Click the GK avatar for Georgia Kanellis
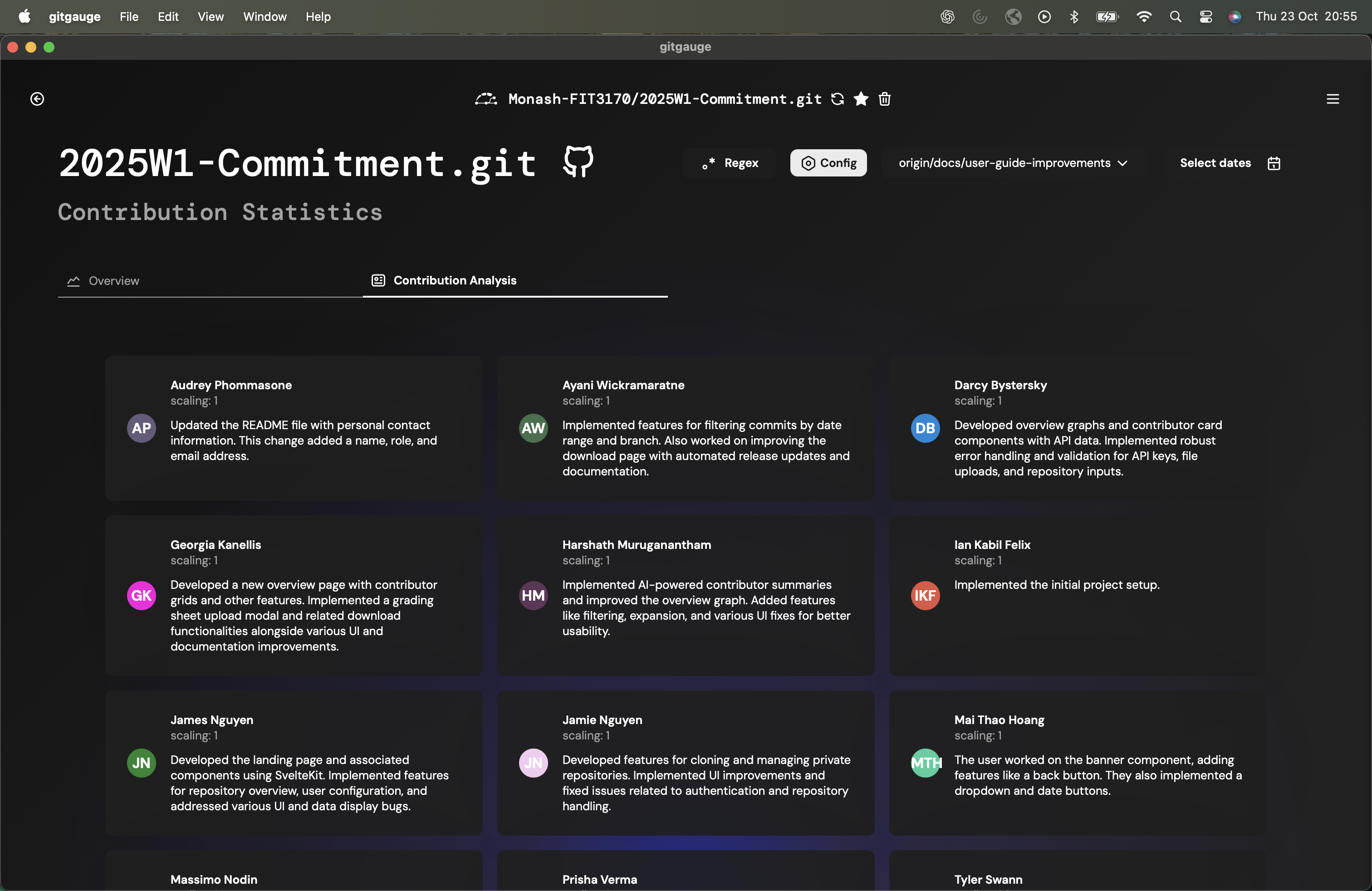Viewport: 1372px width, 891px height. tap(141, 595)
